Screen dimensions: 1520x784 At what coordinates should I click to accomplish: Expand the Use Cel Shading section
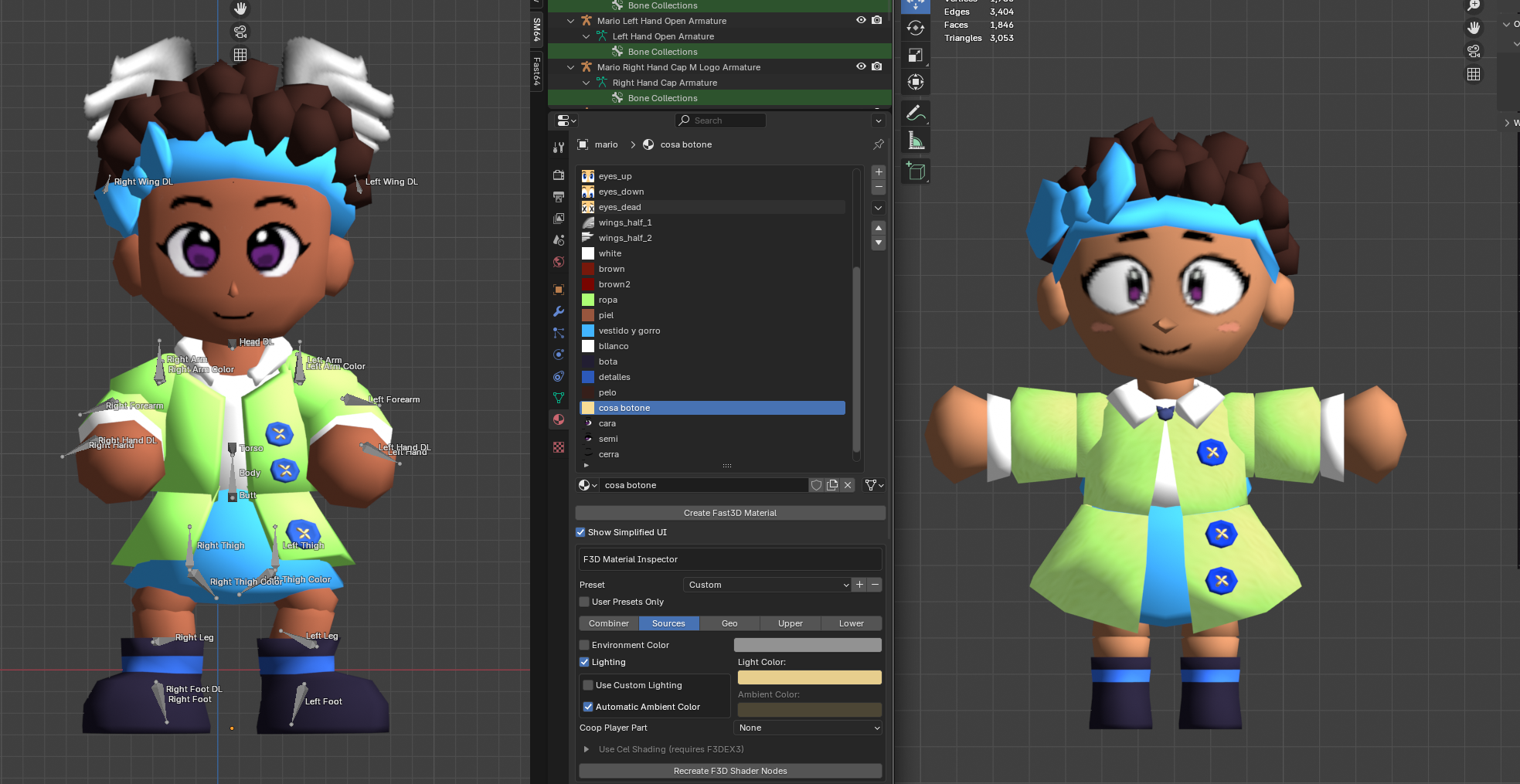(587, 749)
